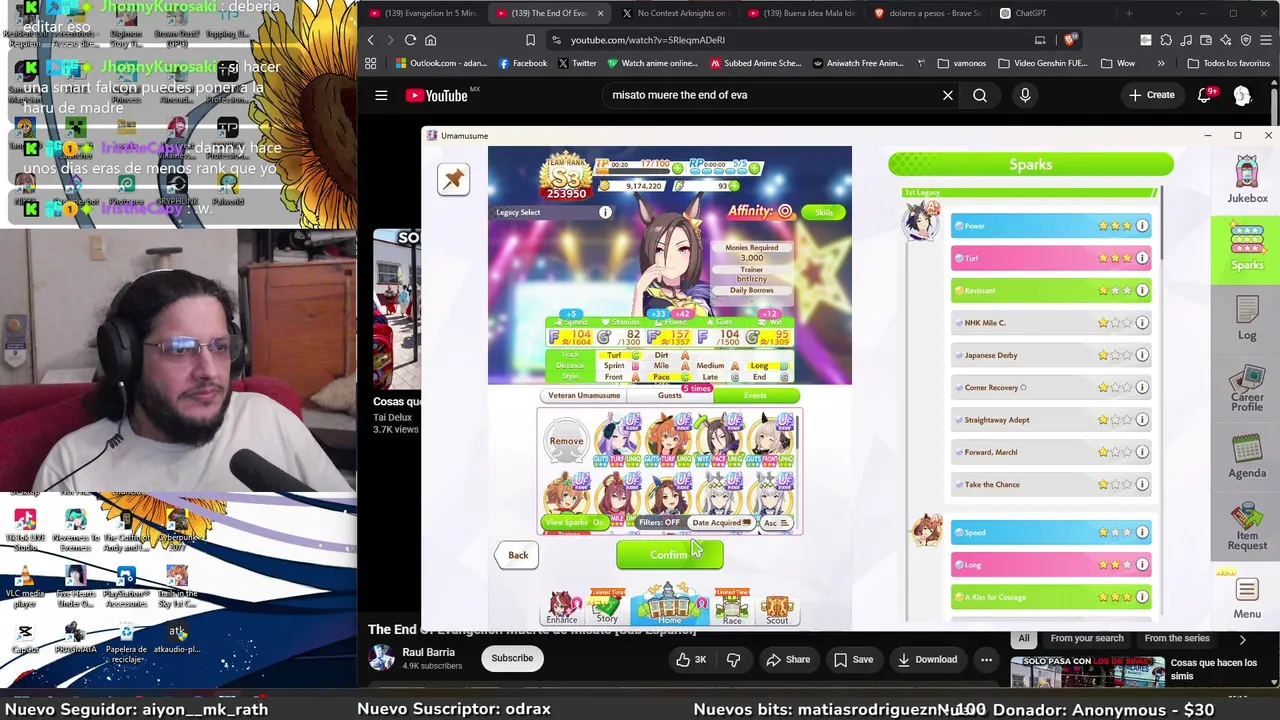The width and height of the screenshot is (1280, 720).
Task: Toggle the Asc sort order
Action: click(x=776, y=523)
